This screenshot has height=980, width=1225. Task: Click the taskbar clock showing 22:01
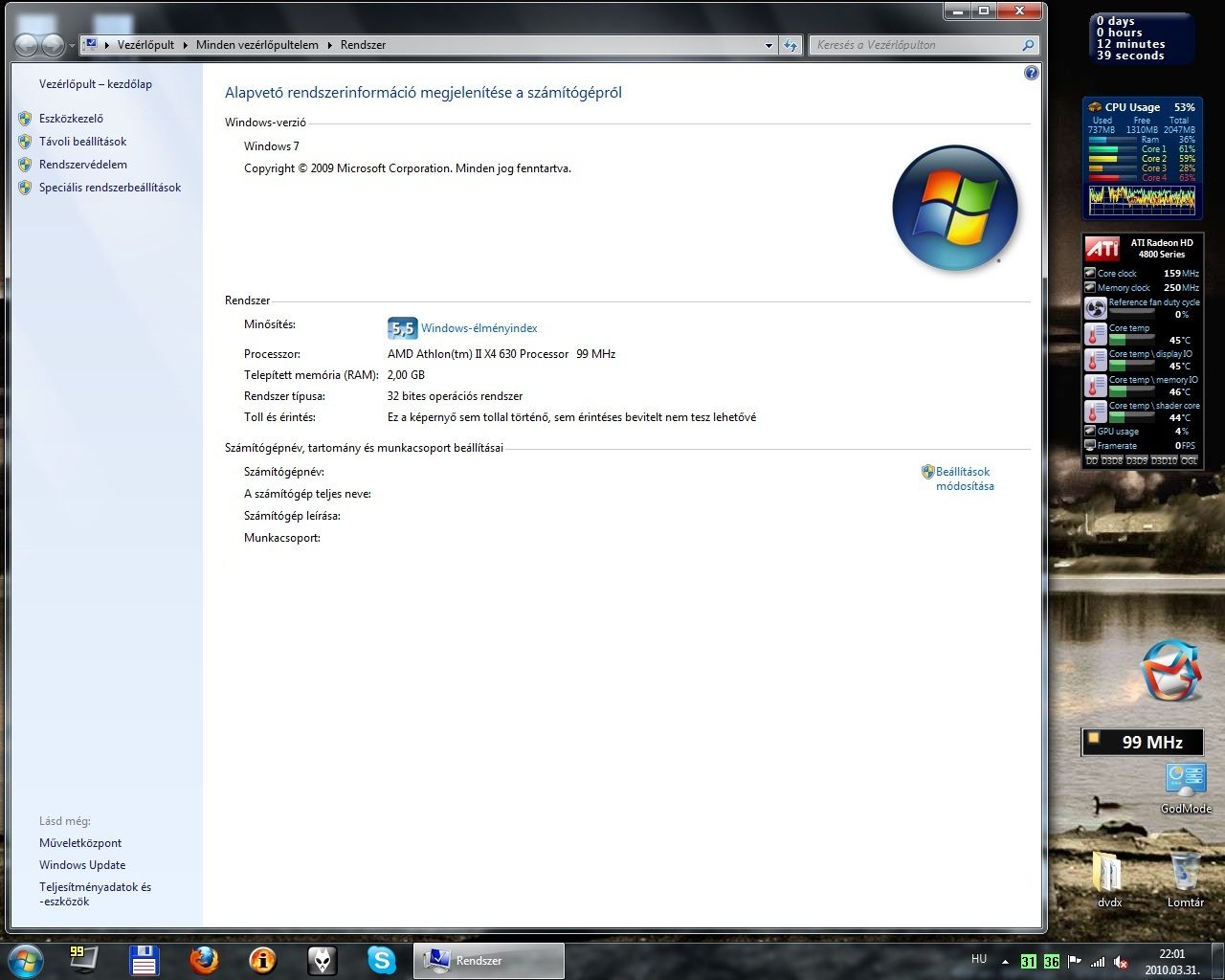[x=1171, y=961]
